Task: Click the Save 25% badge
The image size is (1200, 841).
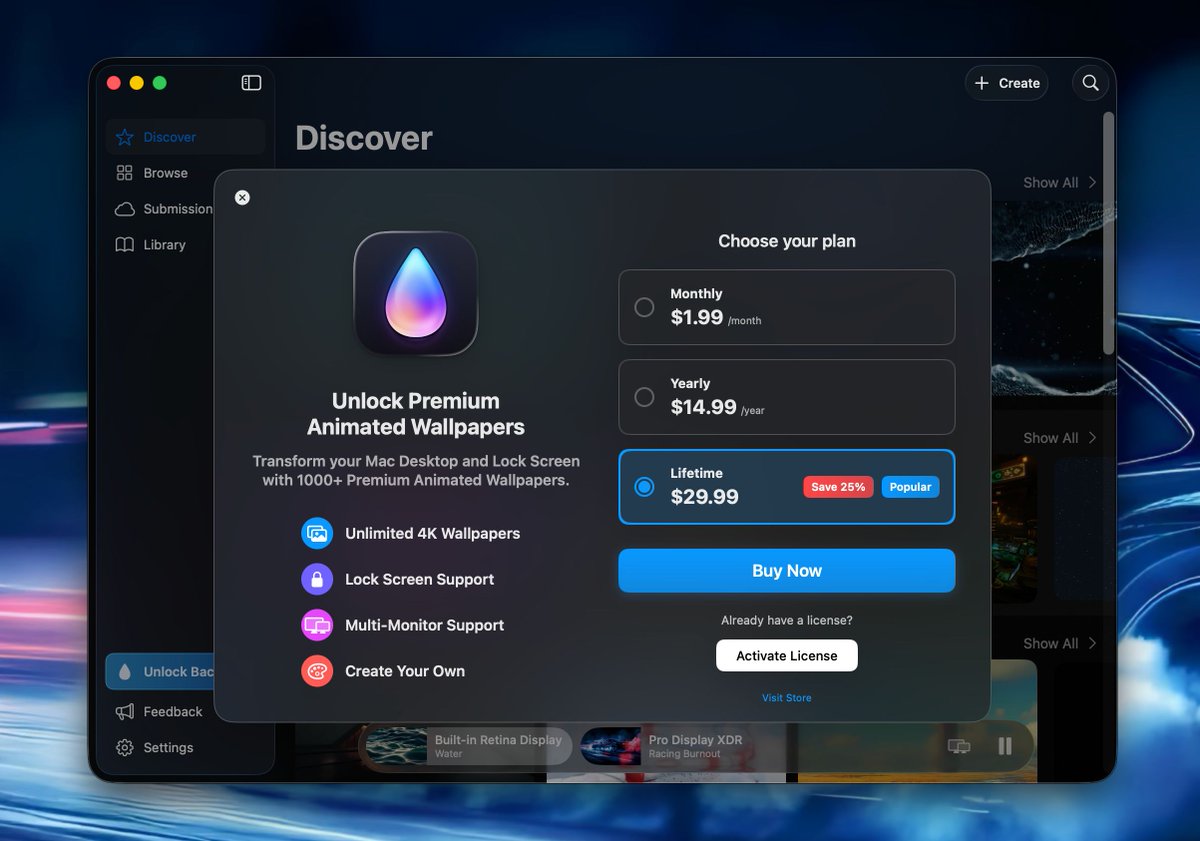Action: [838, 487]
